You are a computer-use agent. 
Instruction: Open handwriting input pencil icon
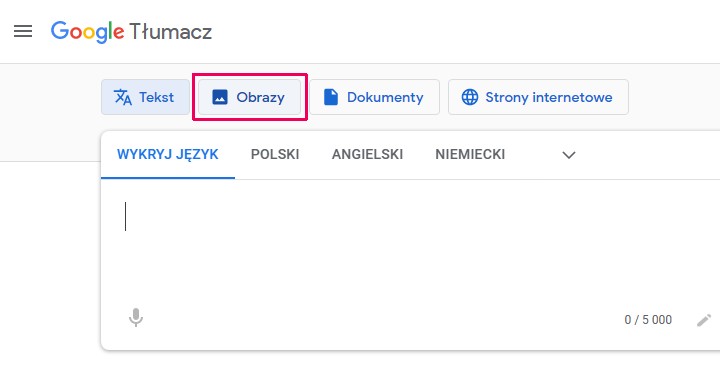(704, 320)
